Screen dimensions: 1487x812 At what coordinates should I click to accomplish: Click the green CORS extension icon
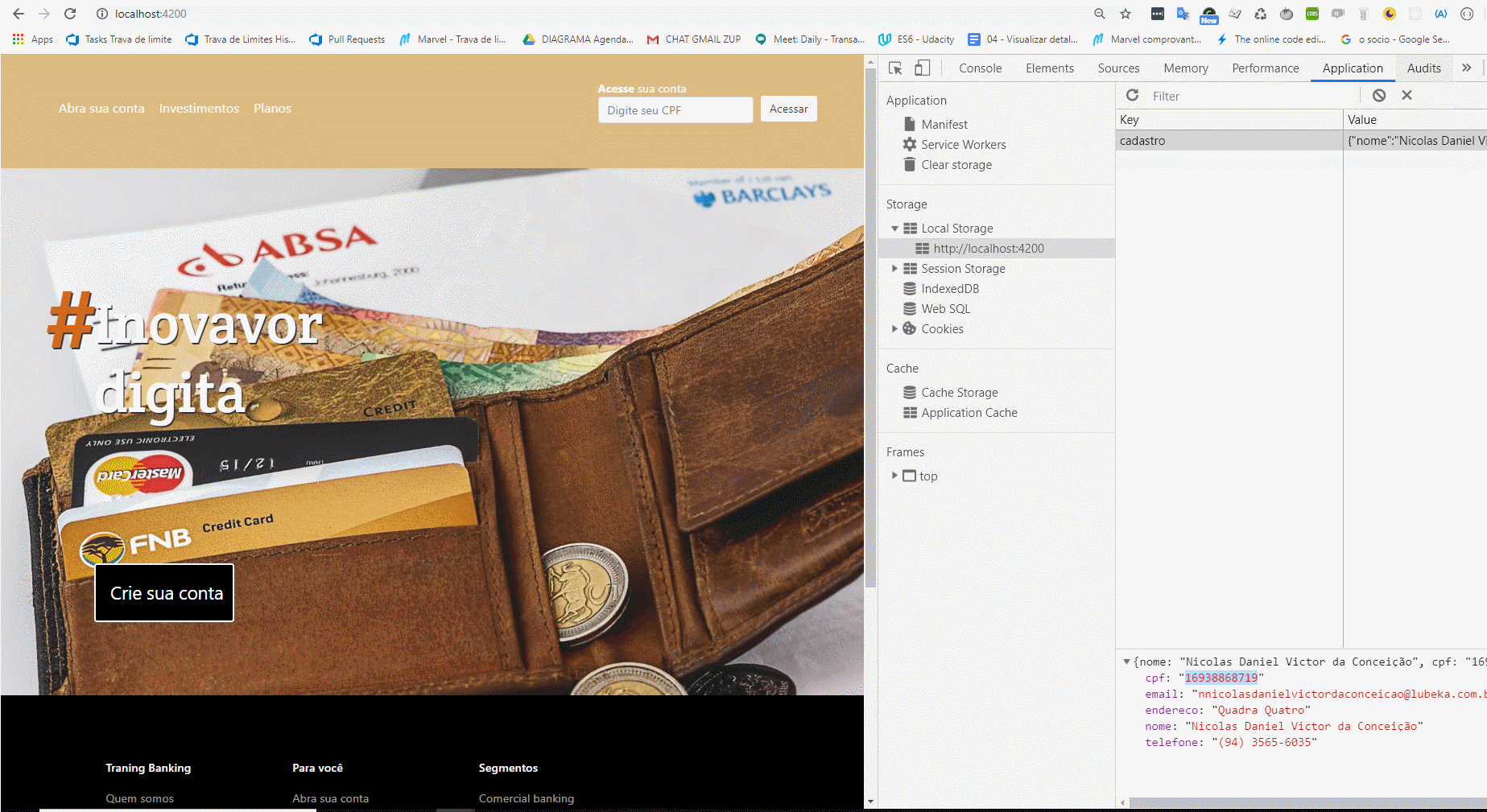(x=1312, y=14)
